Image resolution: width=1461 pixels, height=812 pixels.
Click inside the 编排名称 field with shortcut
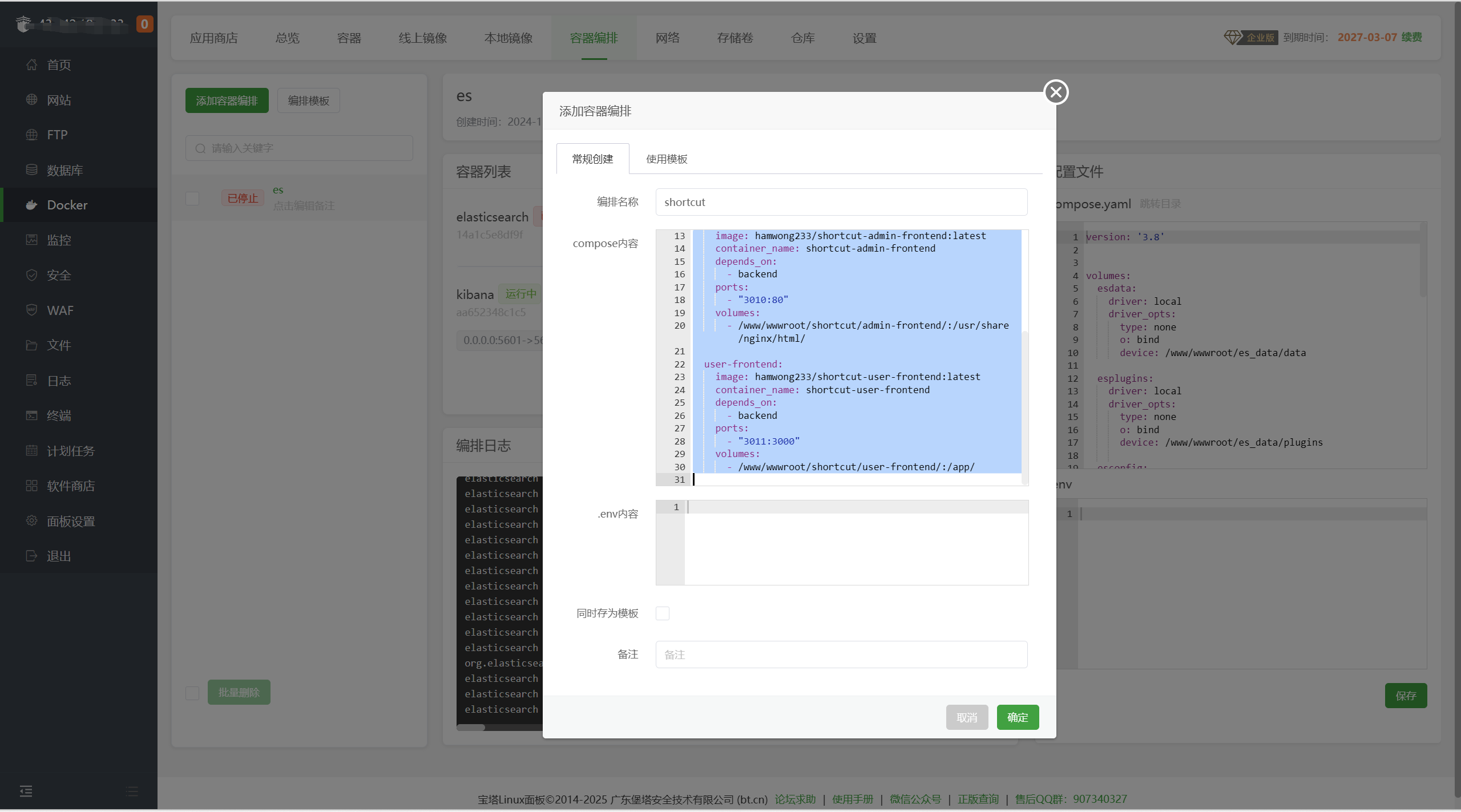[841, 202]
